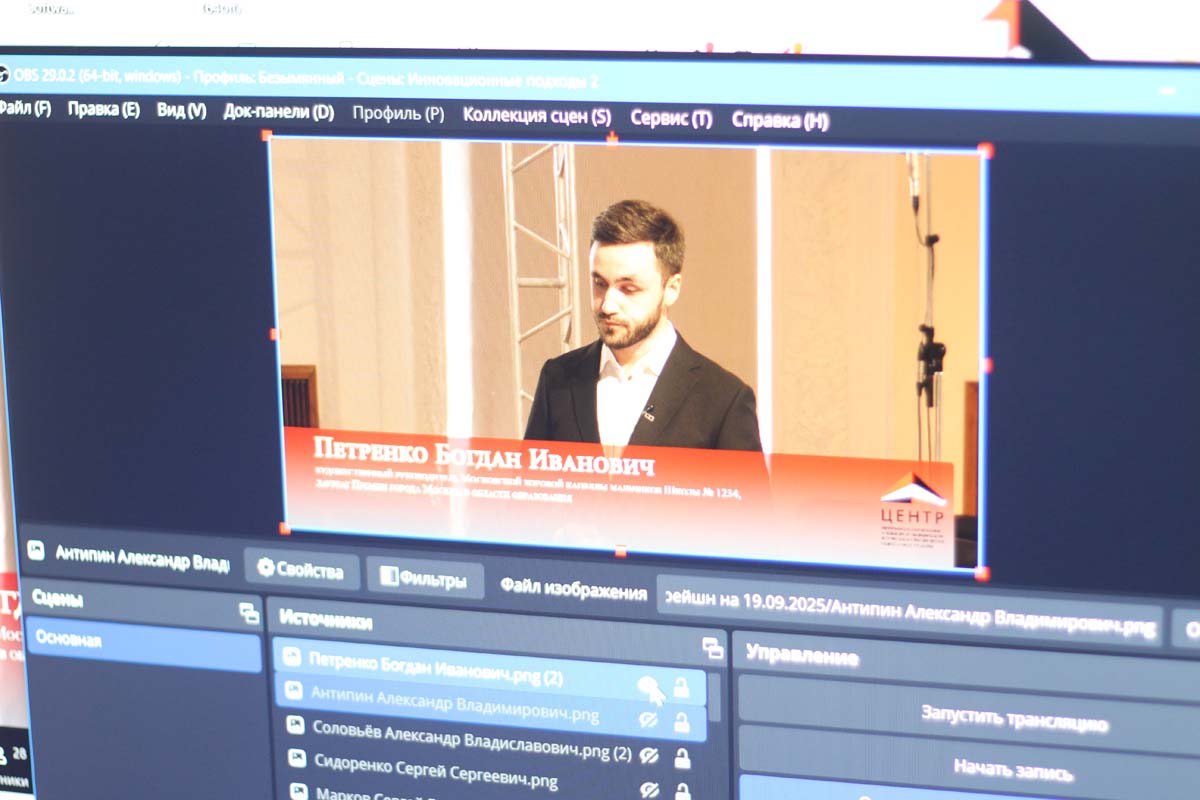Viewport: 1200px width, 800px height.
Task: Open the Коллекция сцен menu
Action: (x=536, y=115)
